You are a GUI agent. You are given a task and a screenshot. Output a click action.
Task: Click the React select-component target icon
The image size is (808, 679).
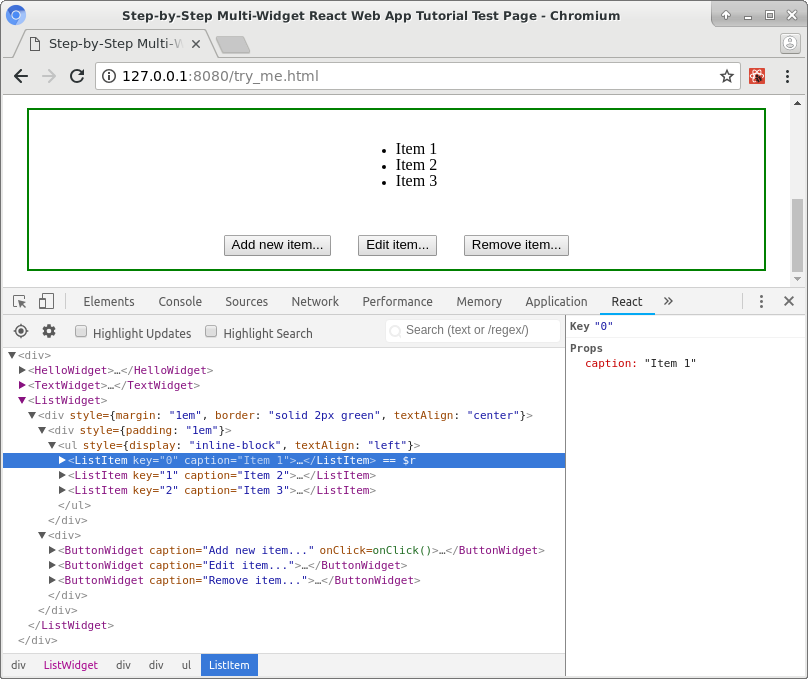point(21,331)
